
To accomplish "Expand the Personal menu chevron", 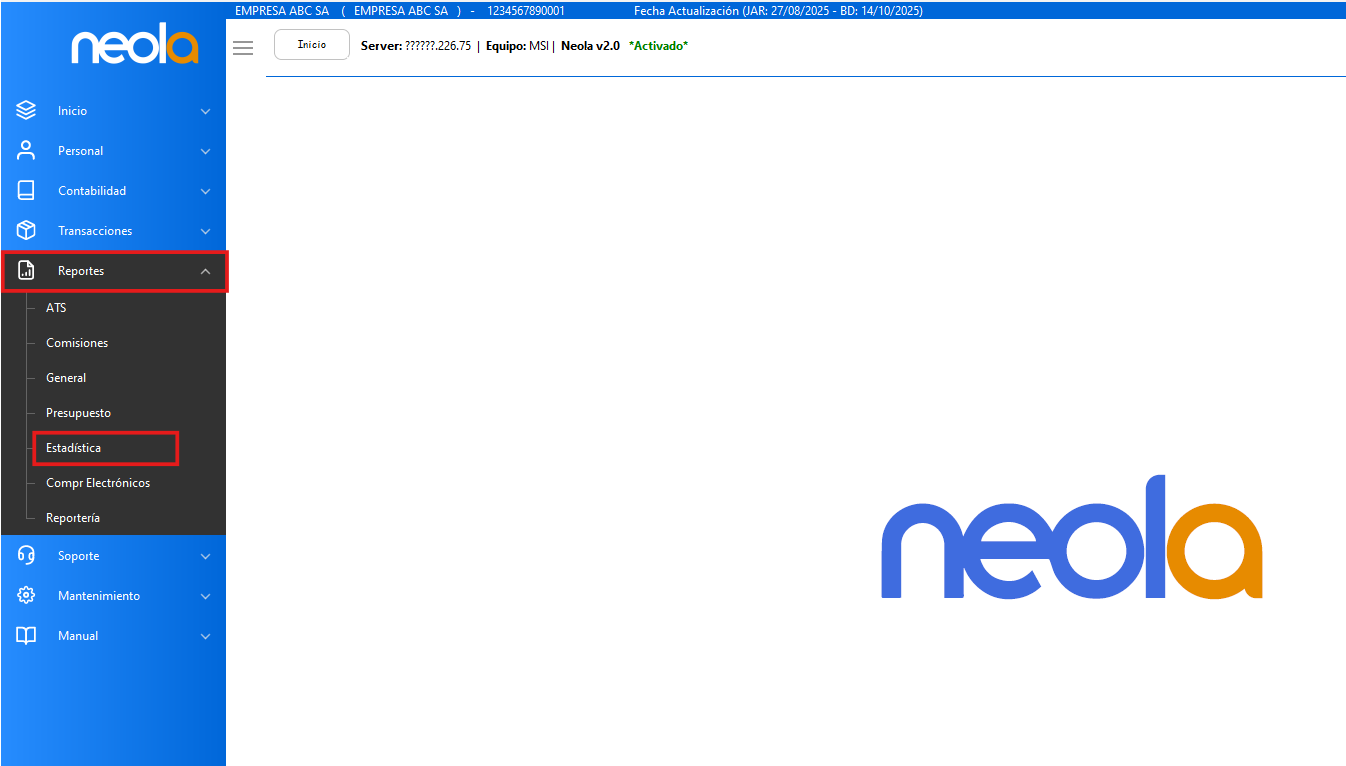I will pos(205,152).
